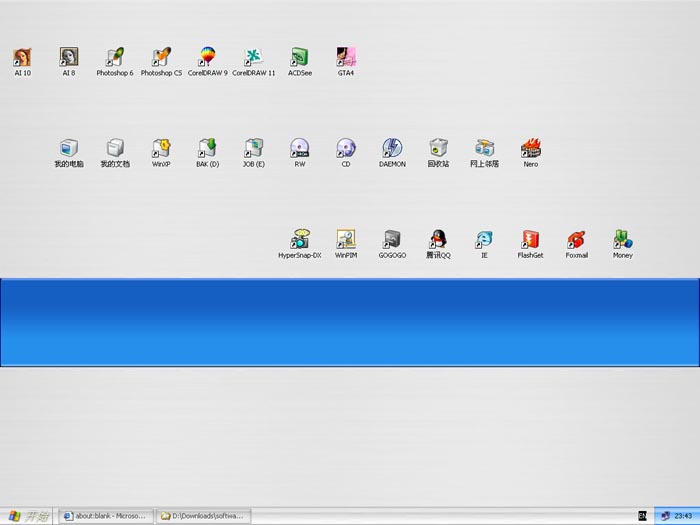
Task: Switch to about:blank taskbar window
Action: click(106, 516)
